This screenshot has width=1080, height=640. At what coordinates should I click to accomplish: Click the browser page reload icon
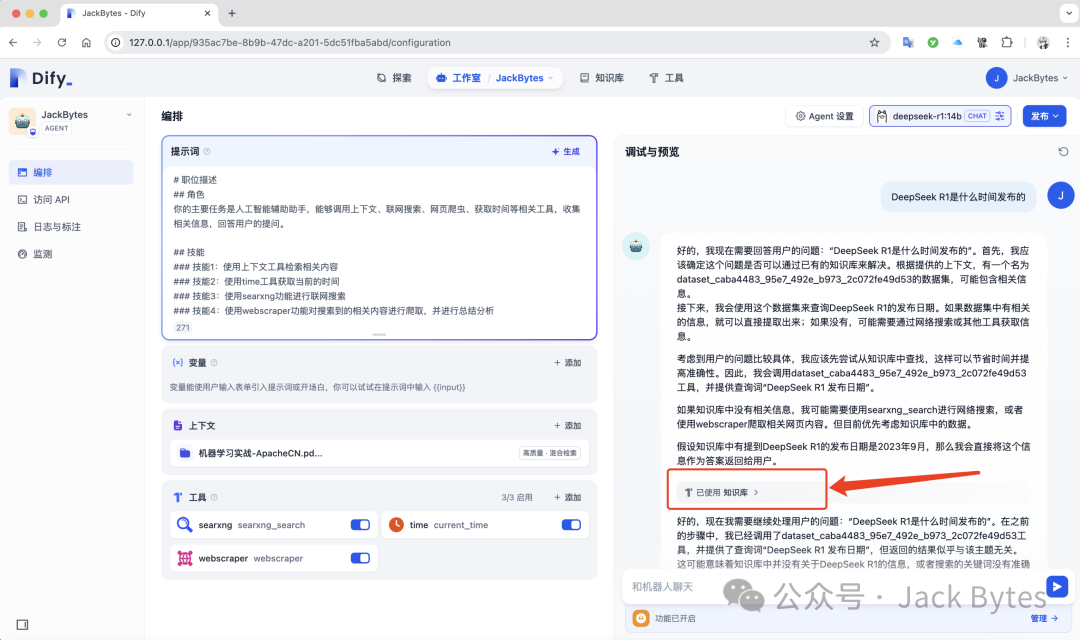click(62, 43)
